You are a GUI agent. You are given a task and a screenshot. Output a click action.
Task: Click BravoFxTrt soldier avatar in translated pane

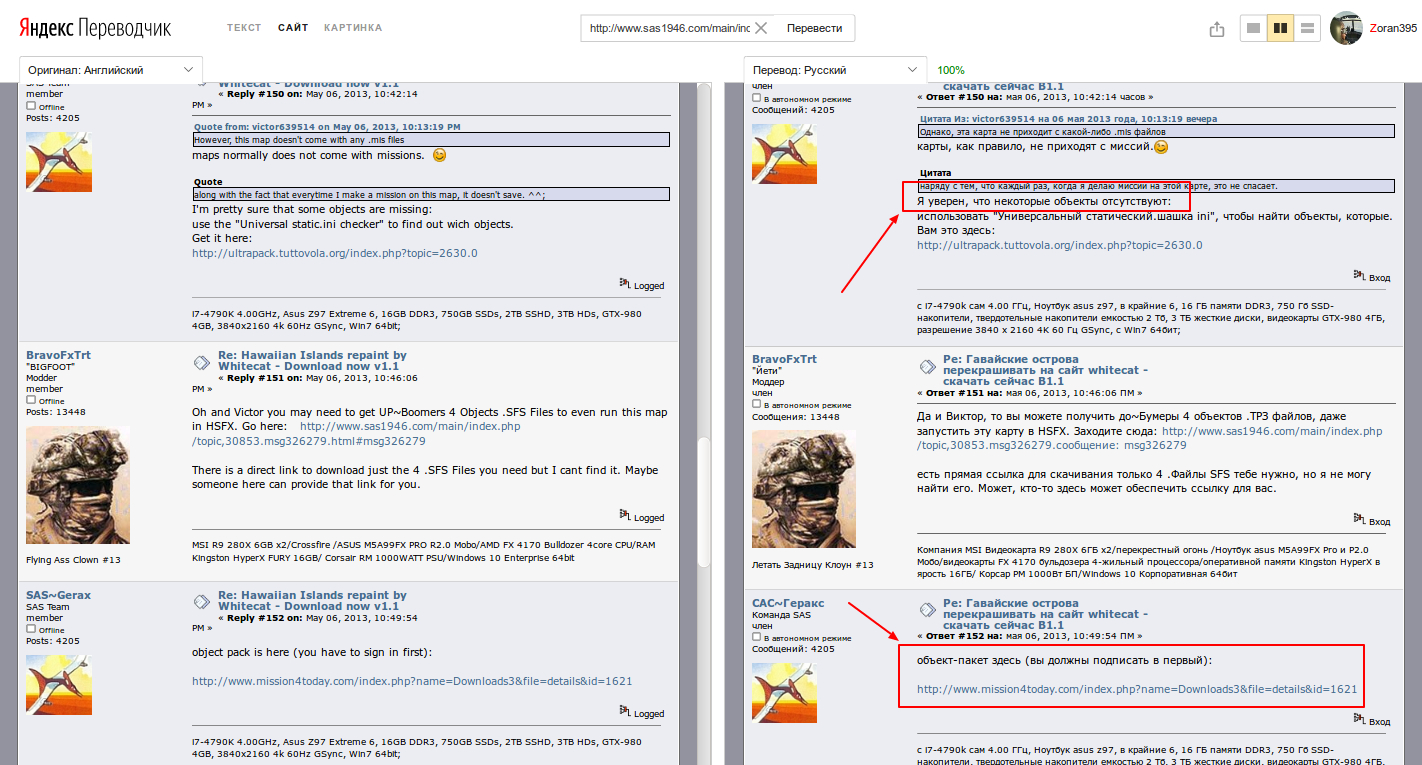803,491
